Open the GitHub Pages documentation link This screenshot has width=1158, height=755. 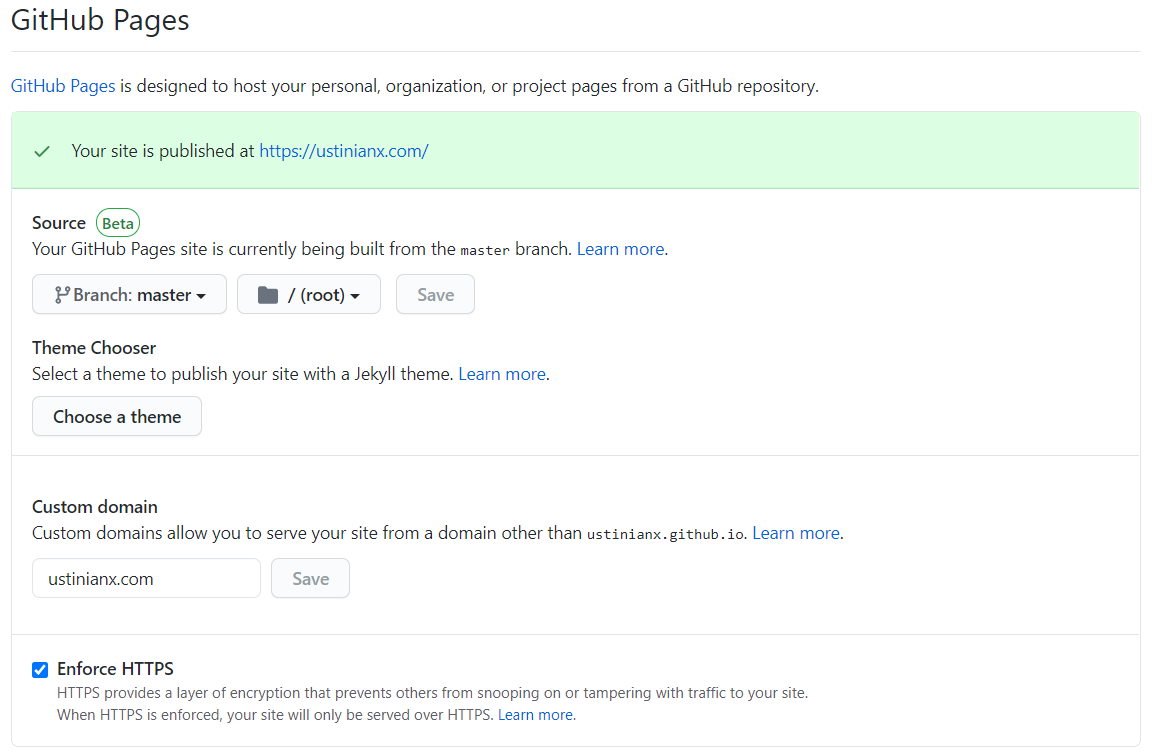pos(63,86)
